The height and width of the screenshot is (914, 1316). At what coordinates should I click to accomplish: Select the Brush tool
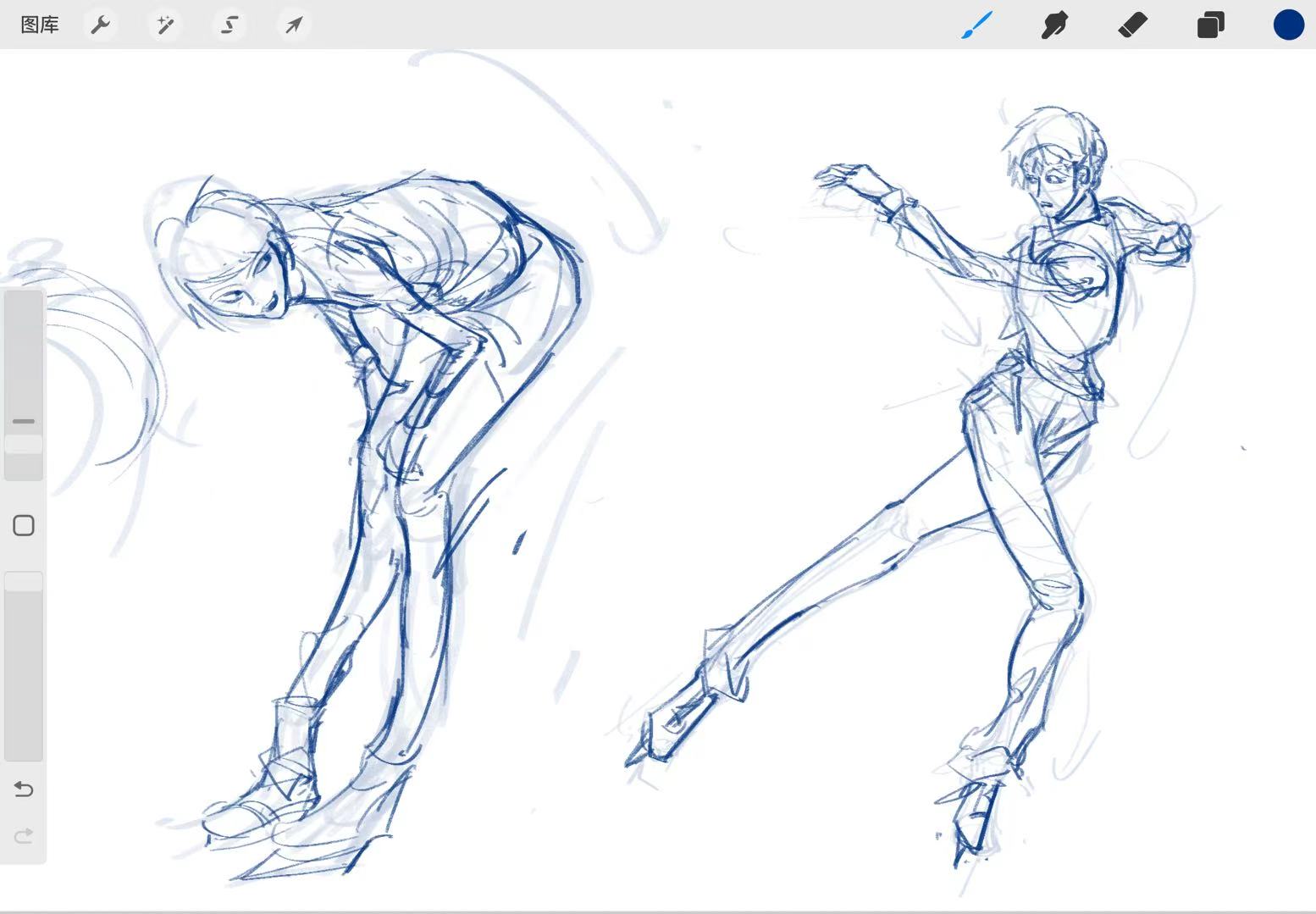977,25
